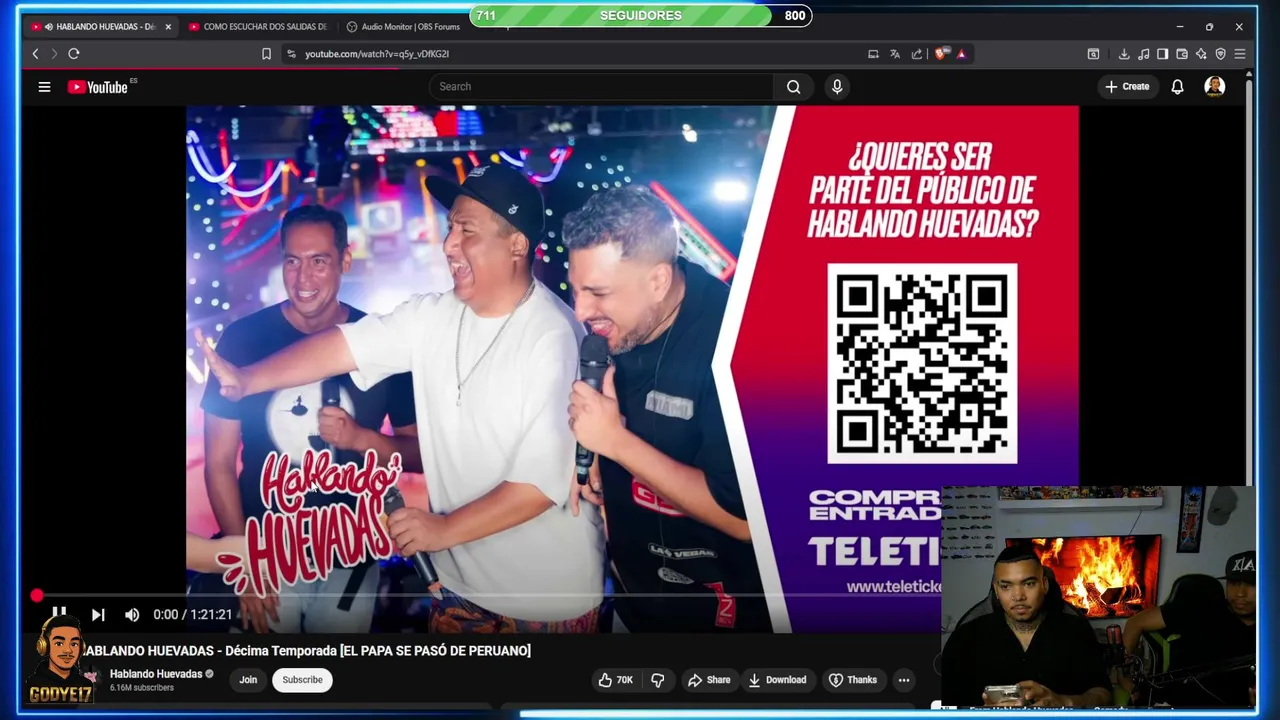Click the 6.16M subscribers text

142,688
